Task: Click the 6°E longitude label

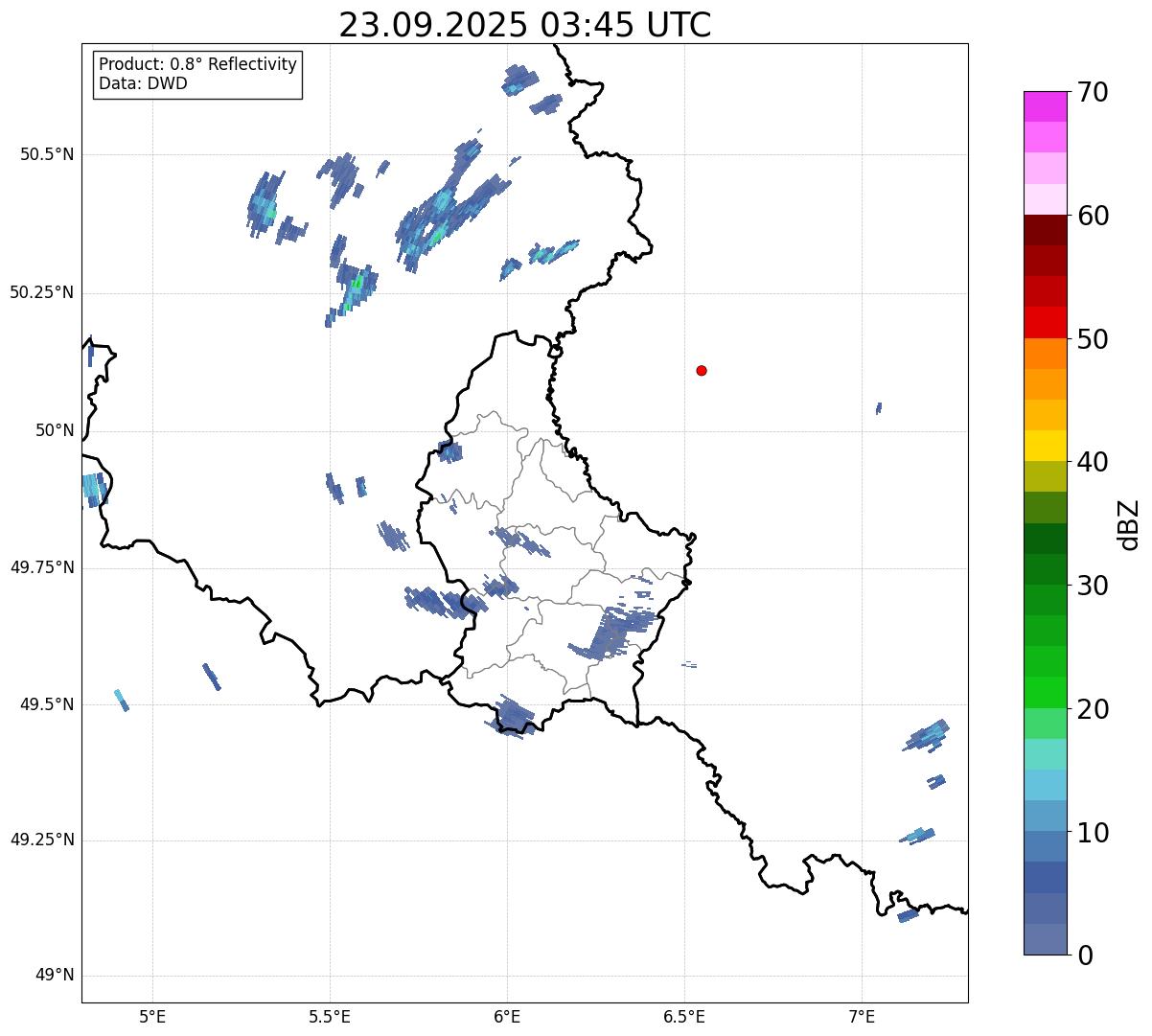Action: click(507, 1016)
